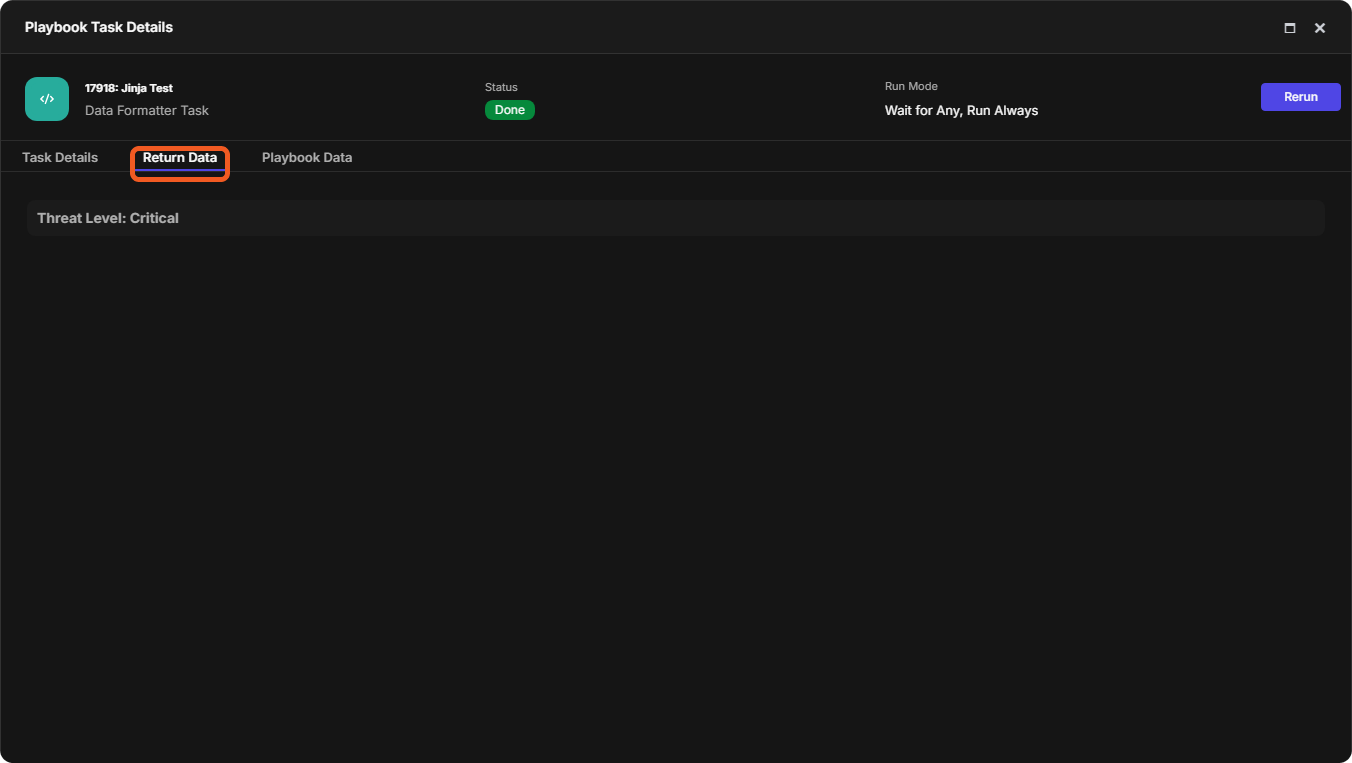
Task: Rerun the Jinja Test task
Action: [x=1300, y=97]
